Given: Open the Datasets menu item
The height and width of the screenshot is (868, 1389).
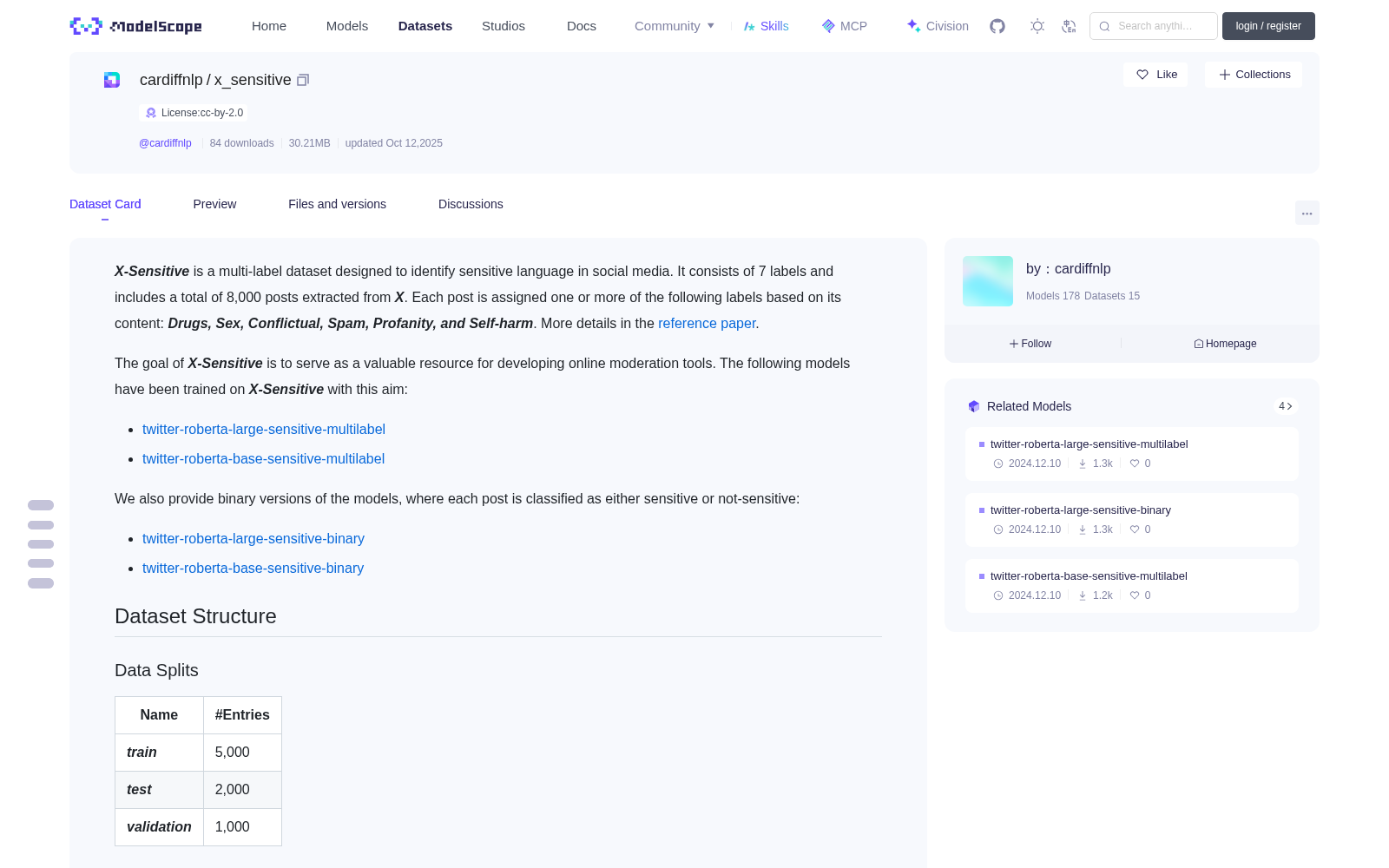Looking at the screenshot, I should [x=425, y=26].
